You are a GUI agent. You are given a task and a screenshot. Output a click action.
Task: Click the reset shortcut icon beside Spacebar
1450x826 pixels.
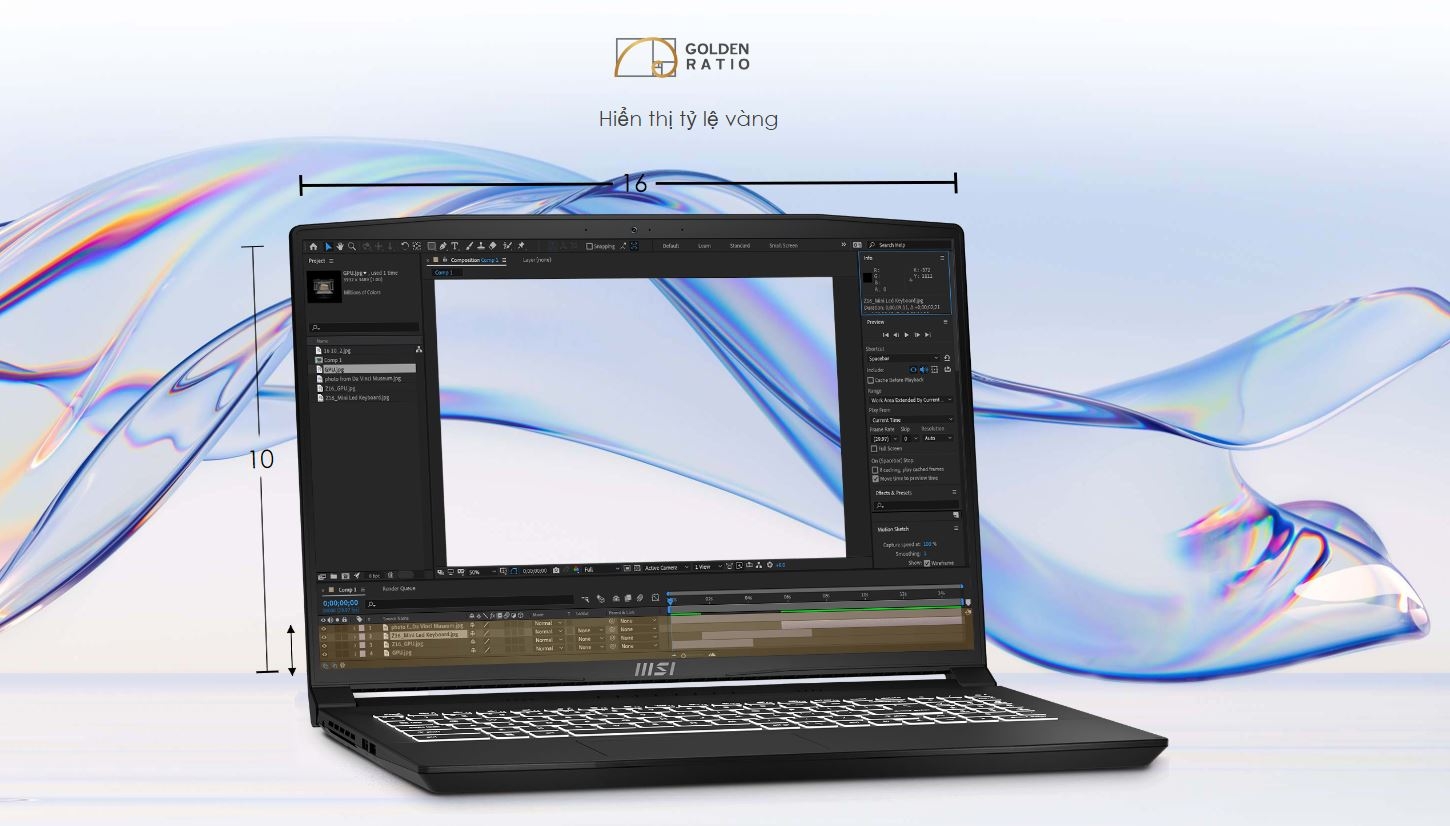[947, 358]
